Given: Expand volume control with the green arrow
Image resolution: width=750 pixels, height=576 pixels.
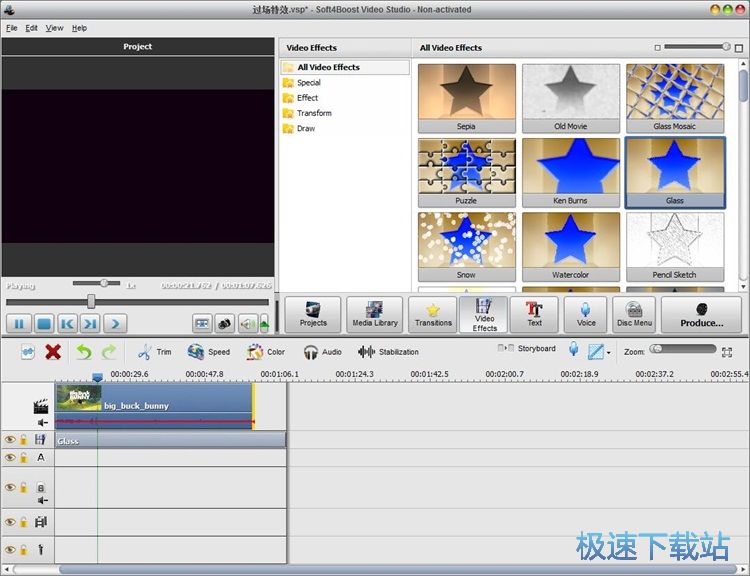Looking at the screenshot, I should [264, 324].
